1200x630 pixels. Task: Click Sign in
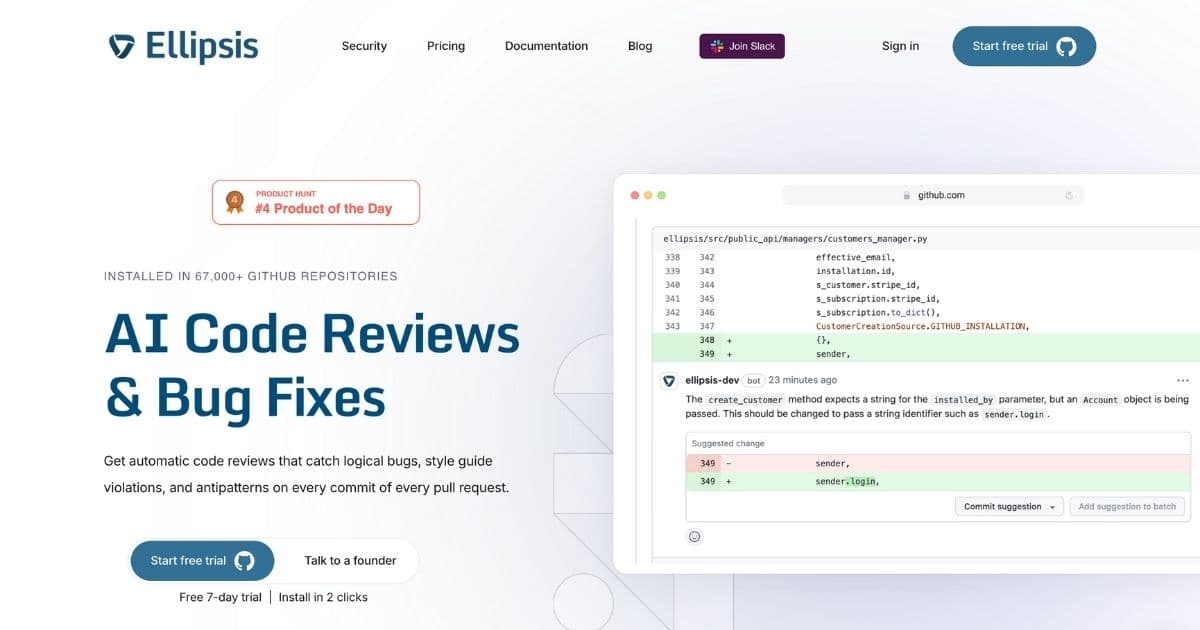[x=899, y=46]
